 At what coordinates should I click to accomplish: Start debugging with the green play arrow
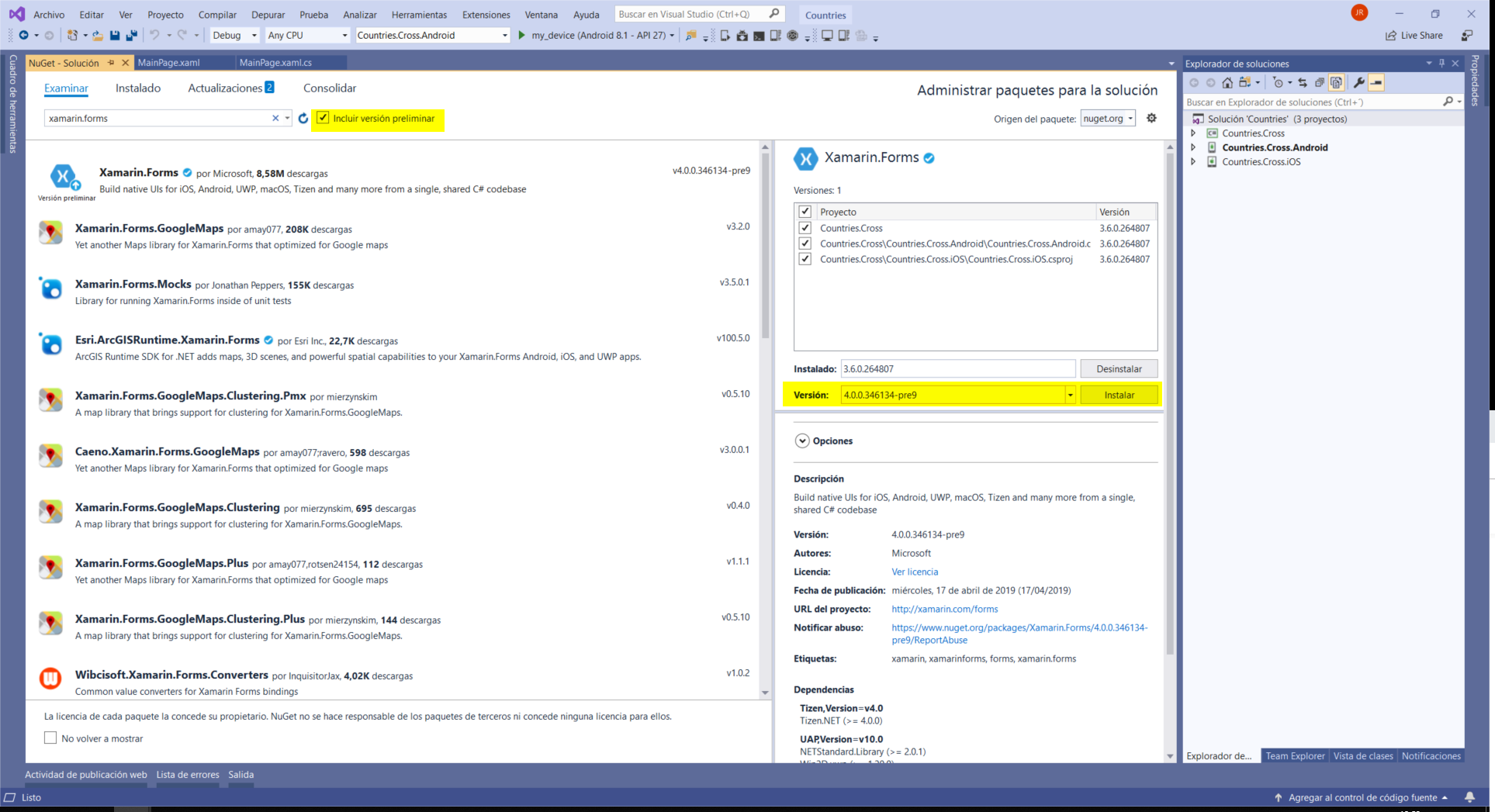click(521, 35)
